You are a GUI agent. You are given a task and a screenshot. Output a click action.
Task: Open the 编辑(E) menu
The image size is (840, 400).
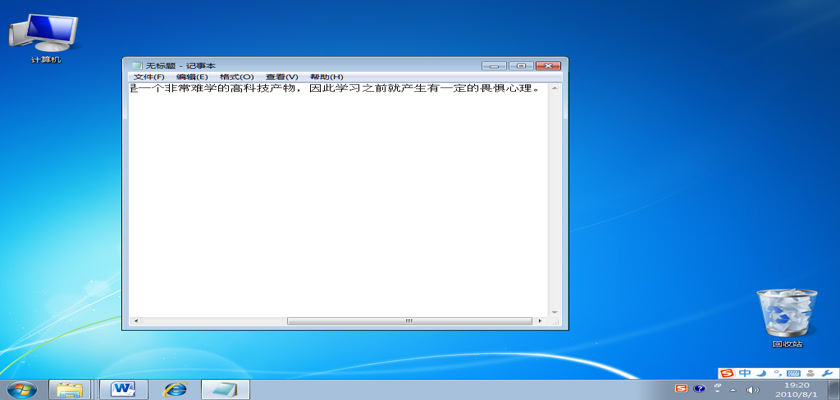pyautogui.click(x=192, y=77)
